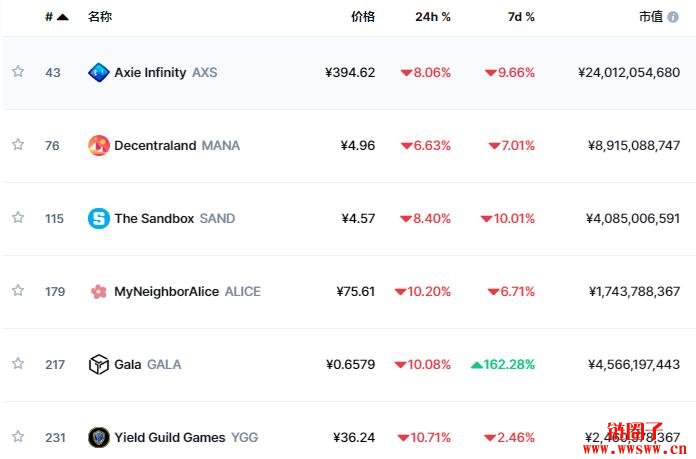The width and height of the screenshot is (696, 459).
Task: Toggle the watchlist star for Decentraland
Action: (x=18, y=145)
